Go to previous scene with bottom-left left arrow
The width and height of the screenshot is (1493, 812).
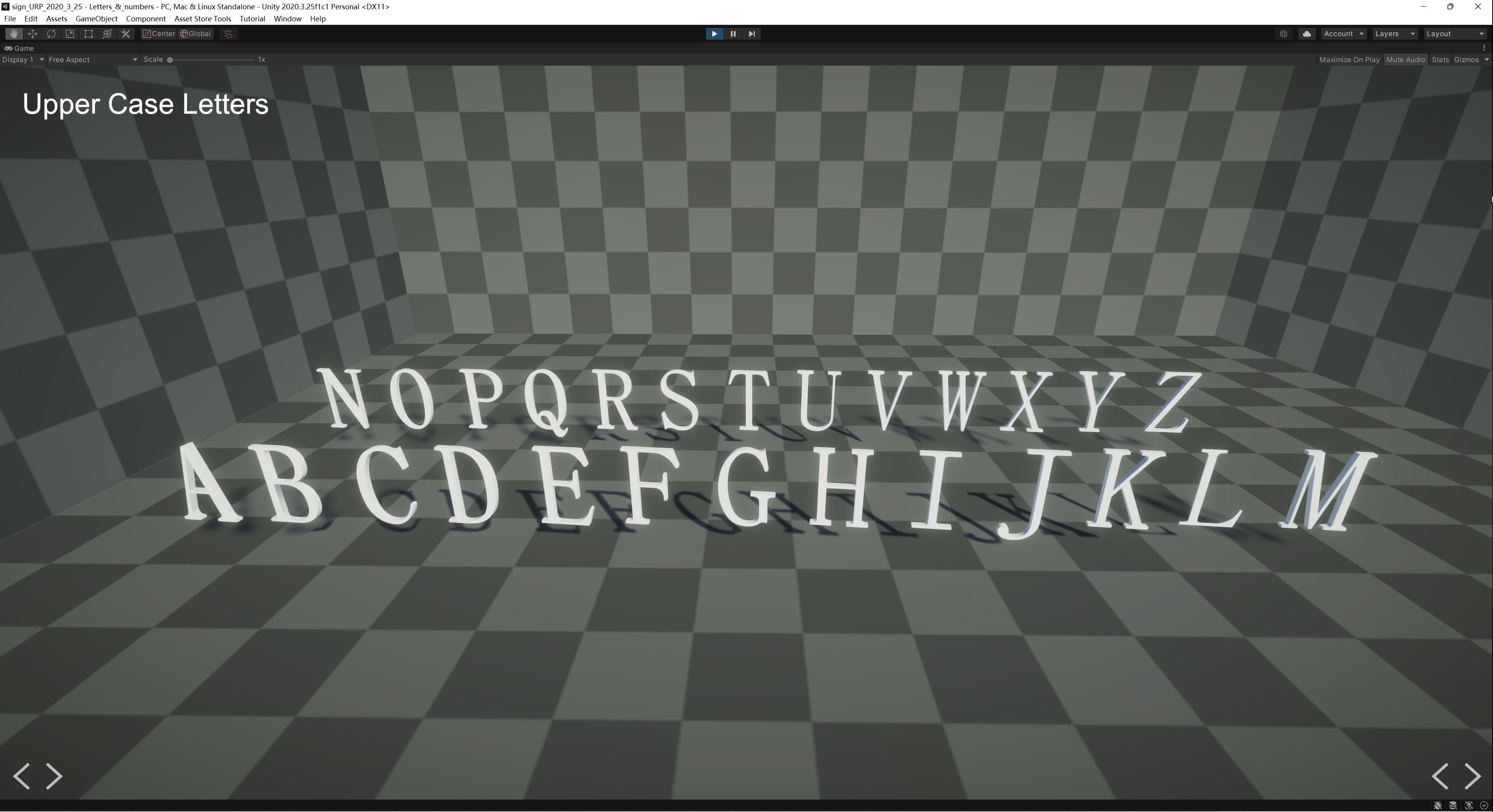pyautogui.click(x=21, y=776)
